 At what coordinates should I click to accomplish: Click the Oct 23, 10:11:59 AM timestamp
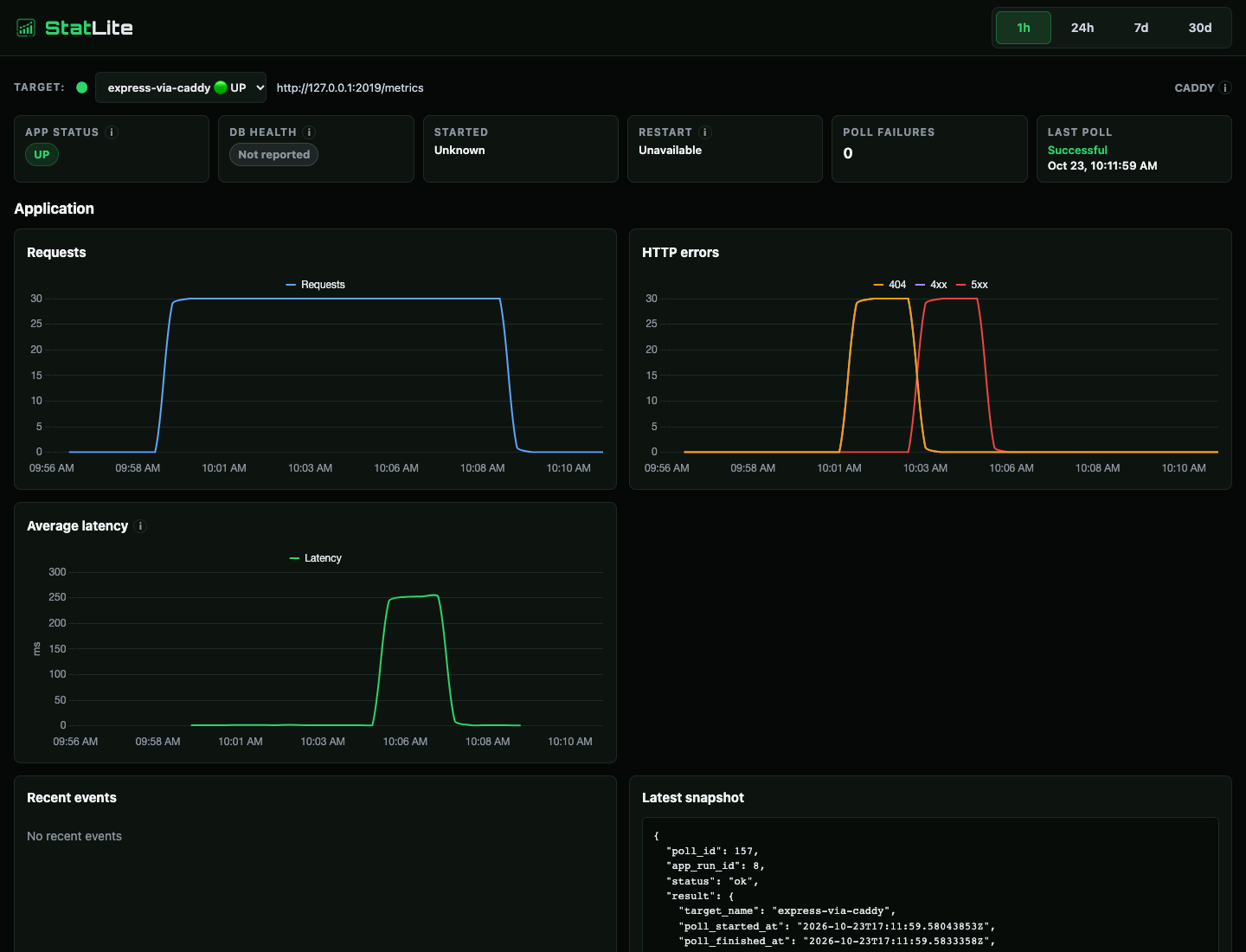point(1102,166)
